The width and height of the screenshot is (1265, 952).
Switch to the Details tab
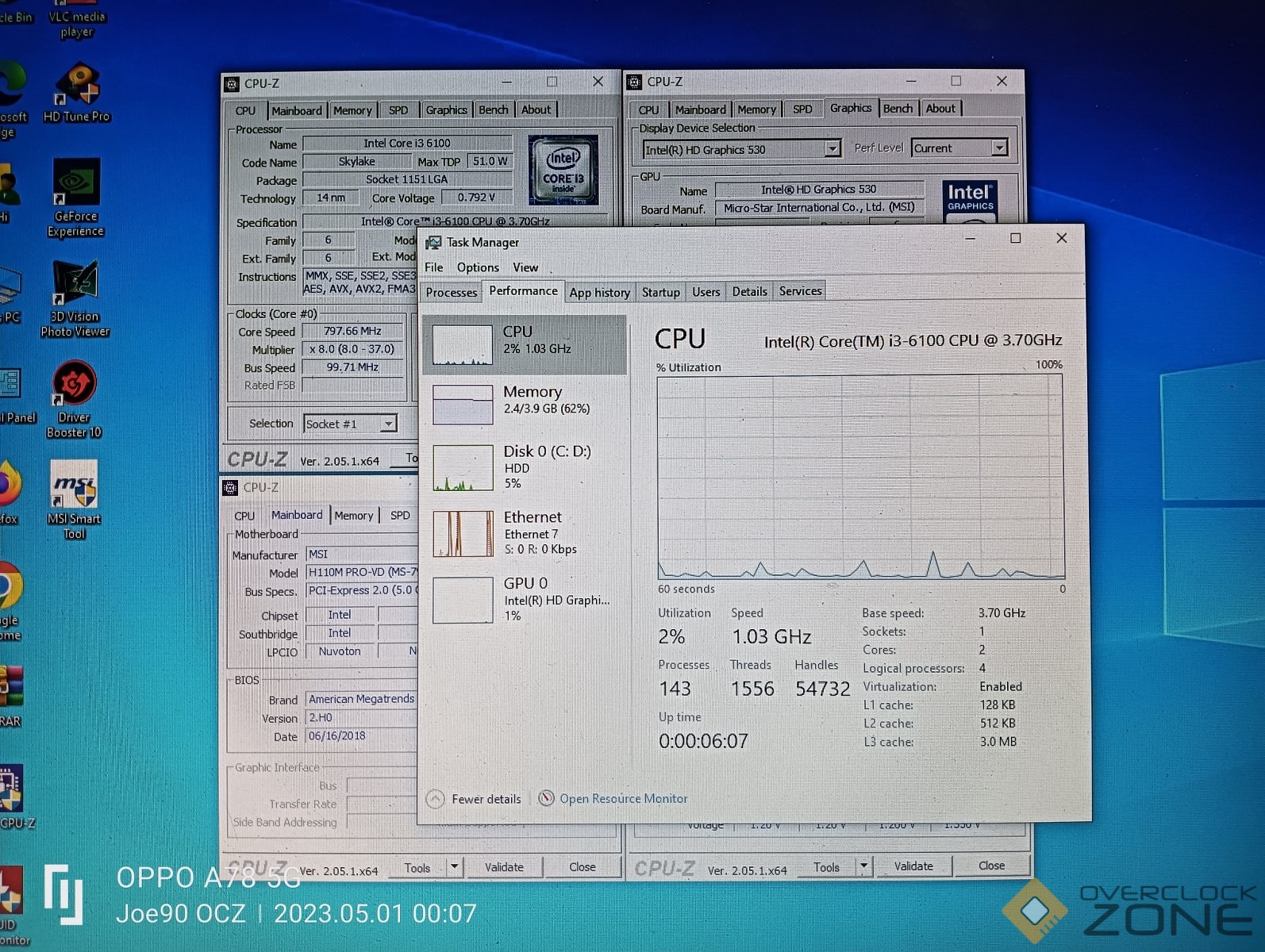749,291
